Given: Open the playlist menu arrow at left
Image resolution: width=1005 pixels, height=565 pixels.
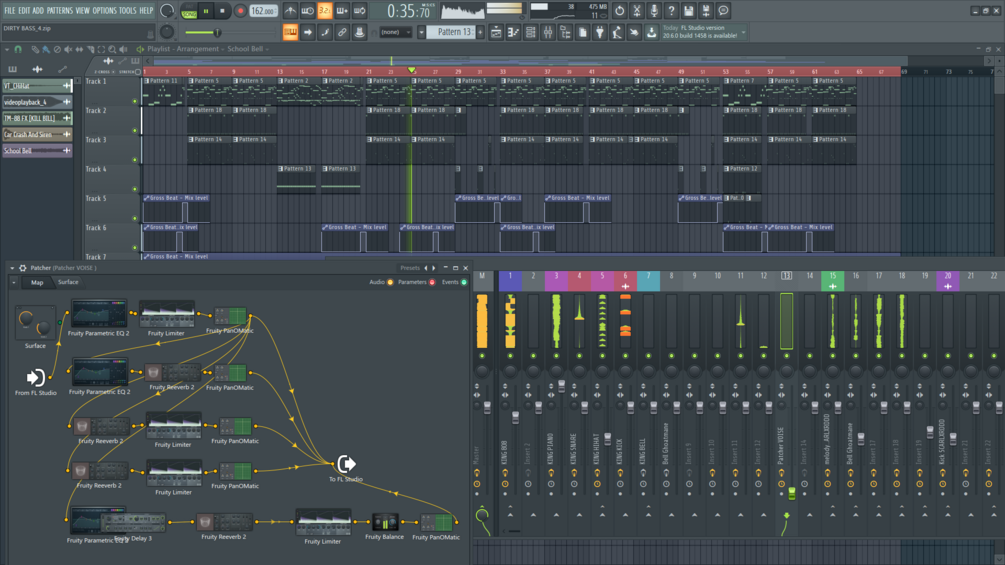Looking at the screenshot, I should 6,49.
